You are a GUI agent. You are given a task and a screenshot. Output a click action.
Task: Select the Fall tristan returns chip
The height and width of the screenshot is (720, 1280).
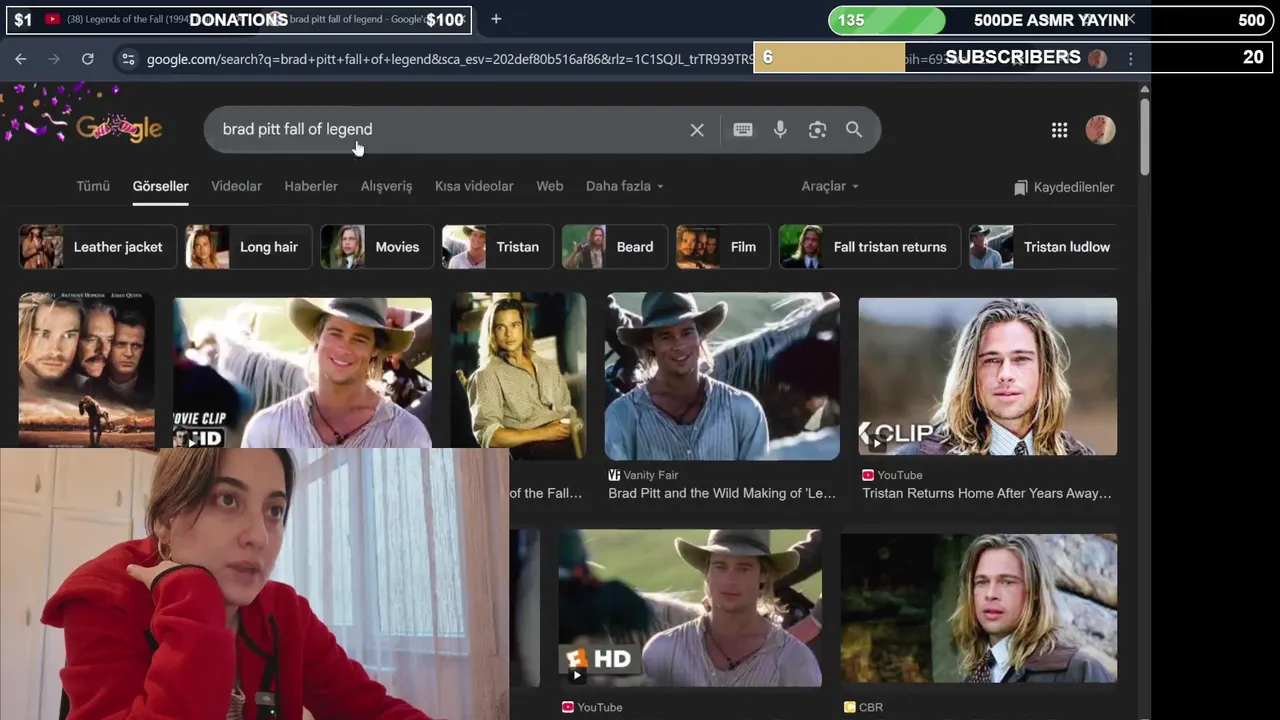(870, 247)
